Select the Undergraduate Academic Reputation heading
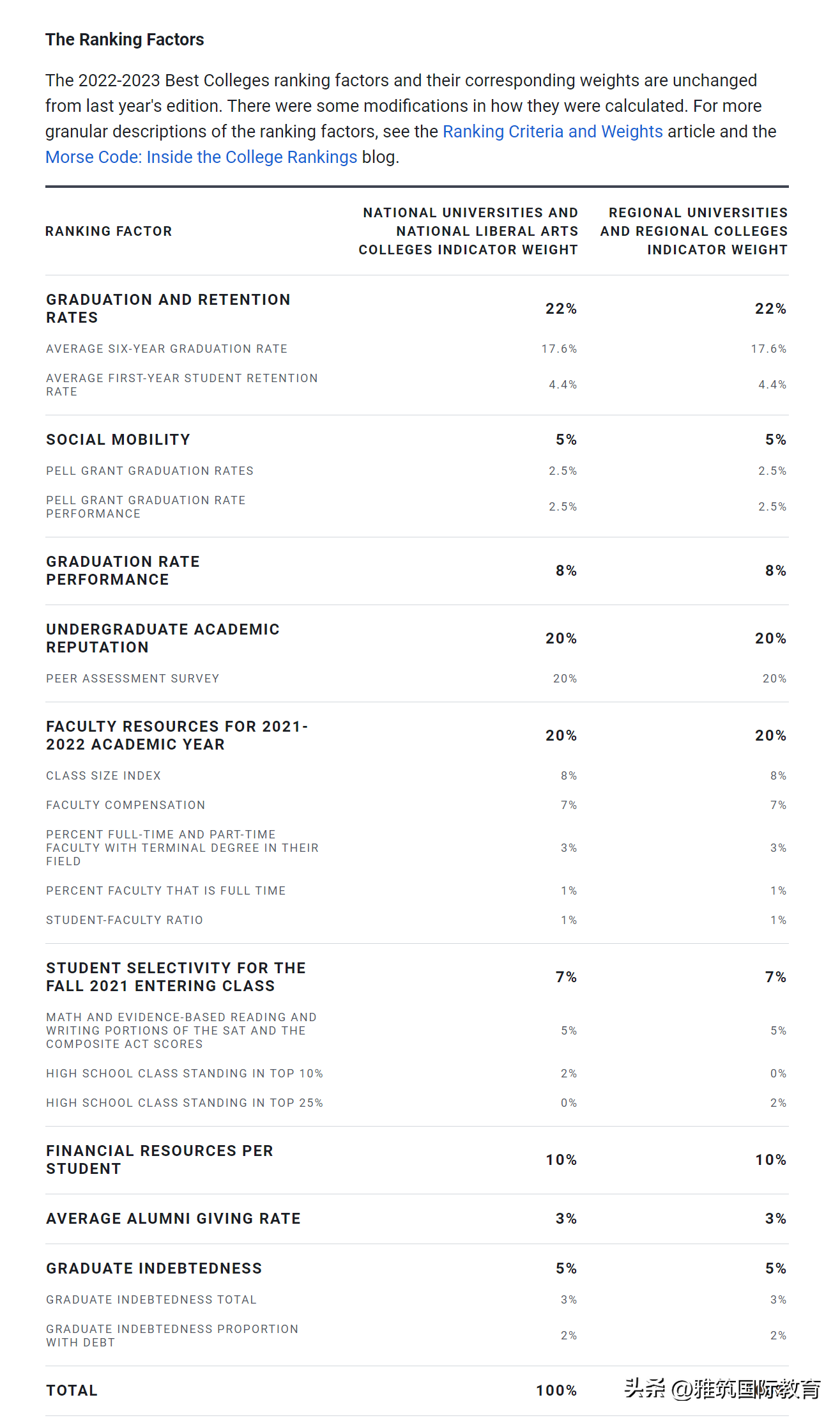Viewport: 840px width, 1418px height. tap(163, 638)
